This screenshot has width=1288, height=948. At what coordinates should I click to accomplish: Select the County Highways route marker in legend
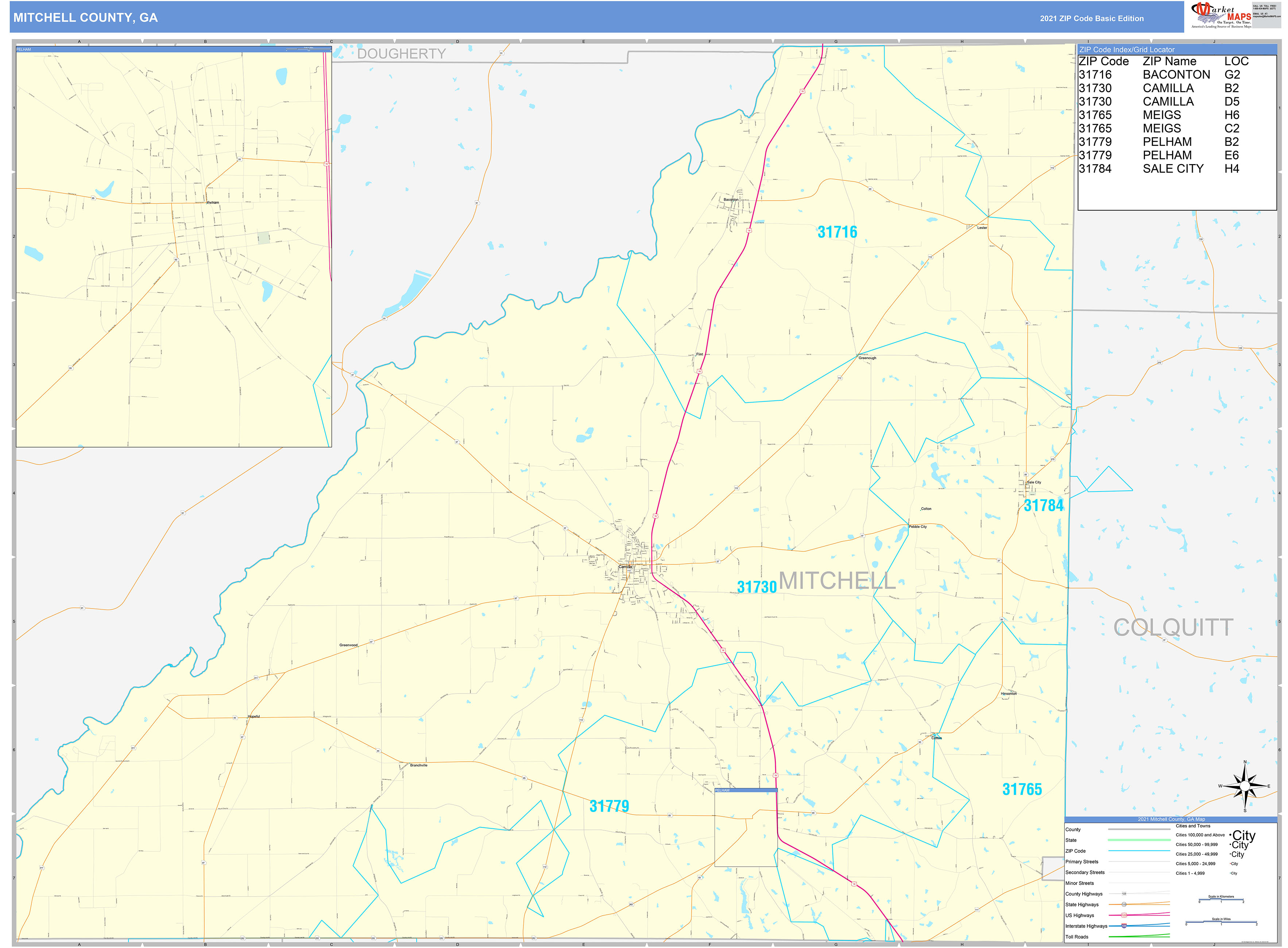tap(1125, 893)
